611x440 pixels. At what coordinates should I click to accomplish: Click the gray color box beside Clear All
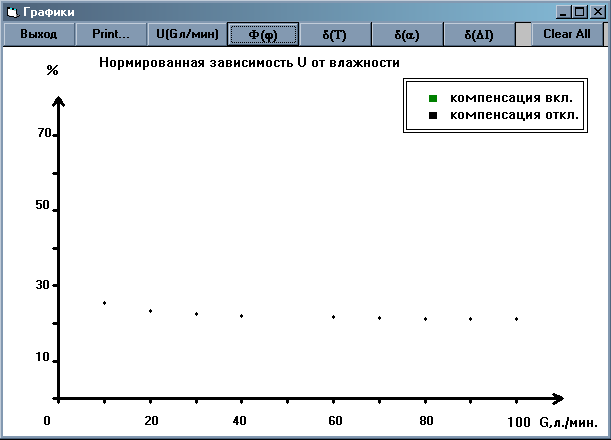pos(523,34)
